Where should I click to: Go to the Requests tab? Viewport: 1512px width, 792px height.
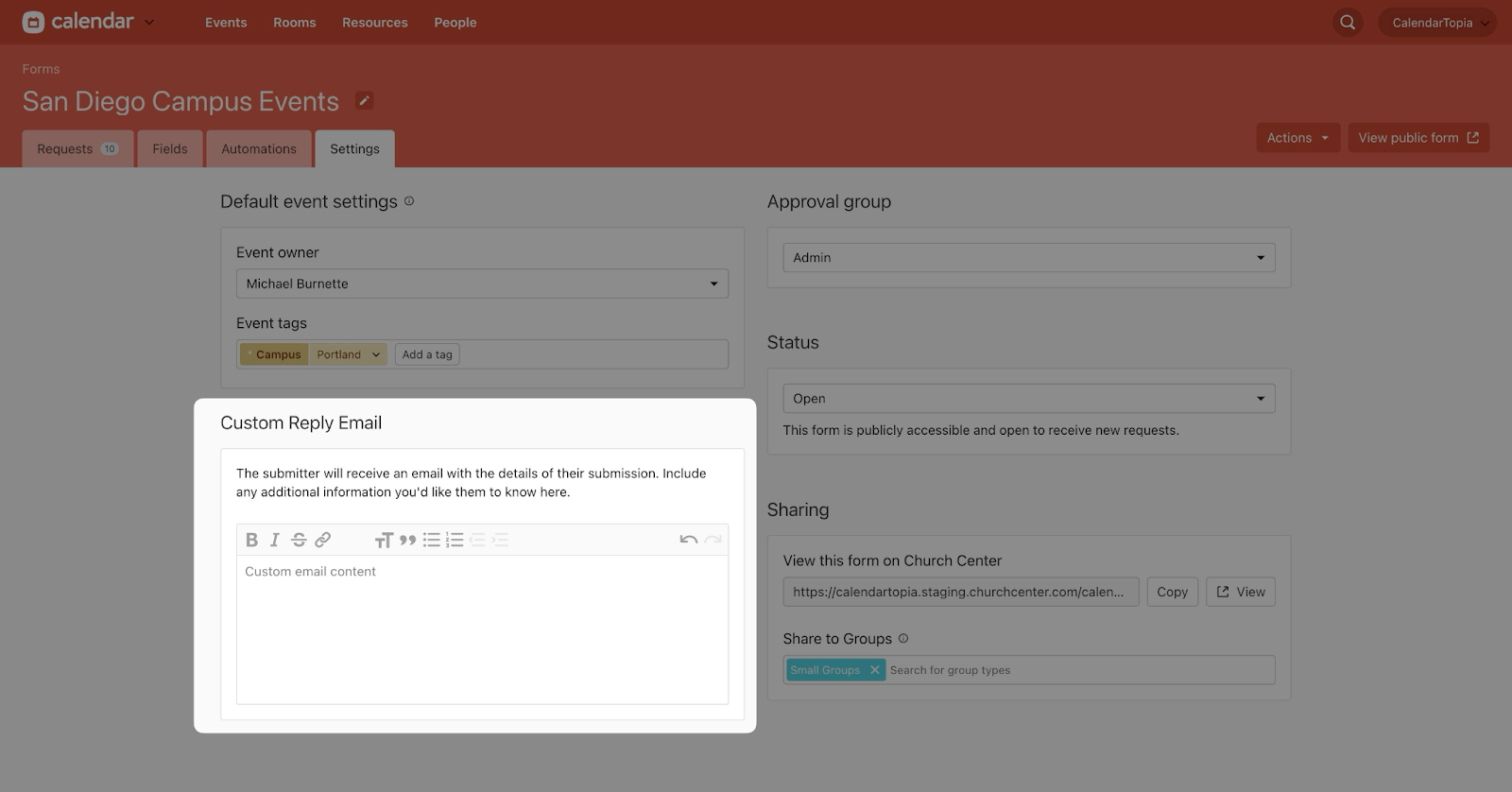[77, 149]
